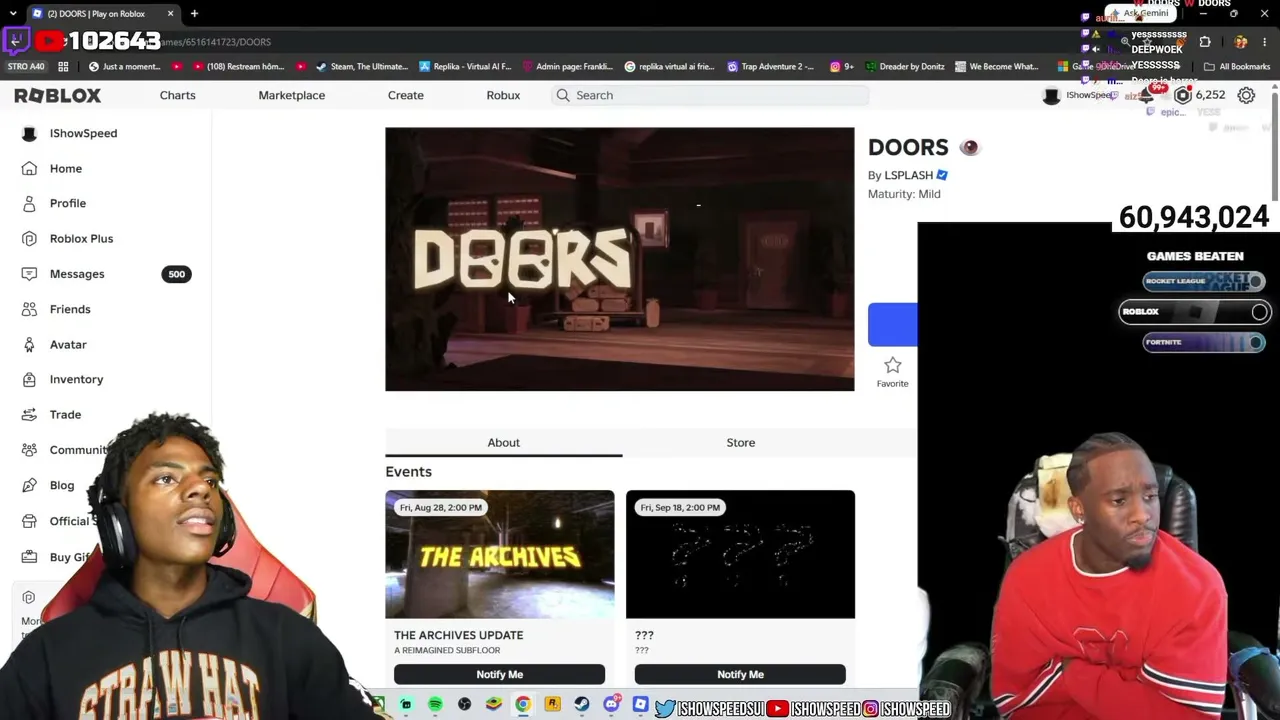
Task: Open the ??? event thumbnail
Action: [740, 554]
